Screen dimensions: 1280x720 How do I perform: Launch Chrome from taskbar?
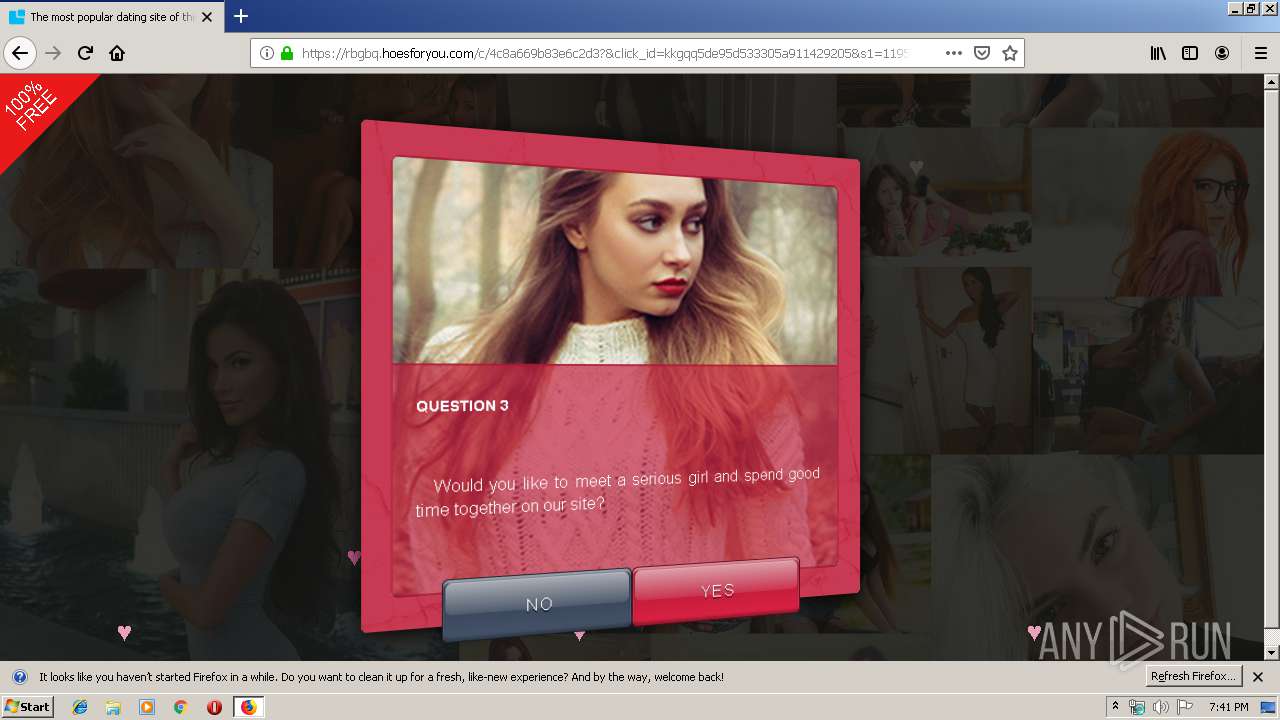(x=180, y=707)
